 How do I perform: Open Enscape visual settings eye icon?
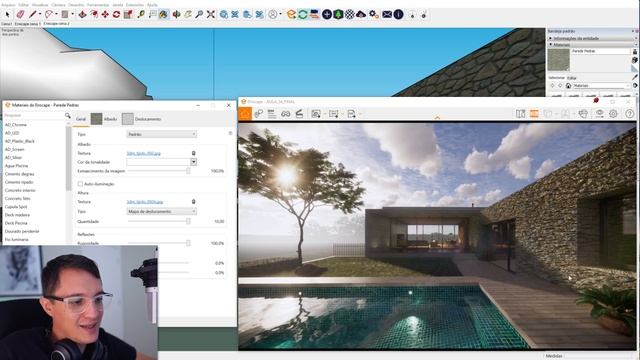click(x=599, y=114)
